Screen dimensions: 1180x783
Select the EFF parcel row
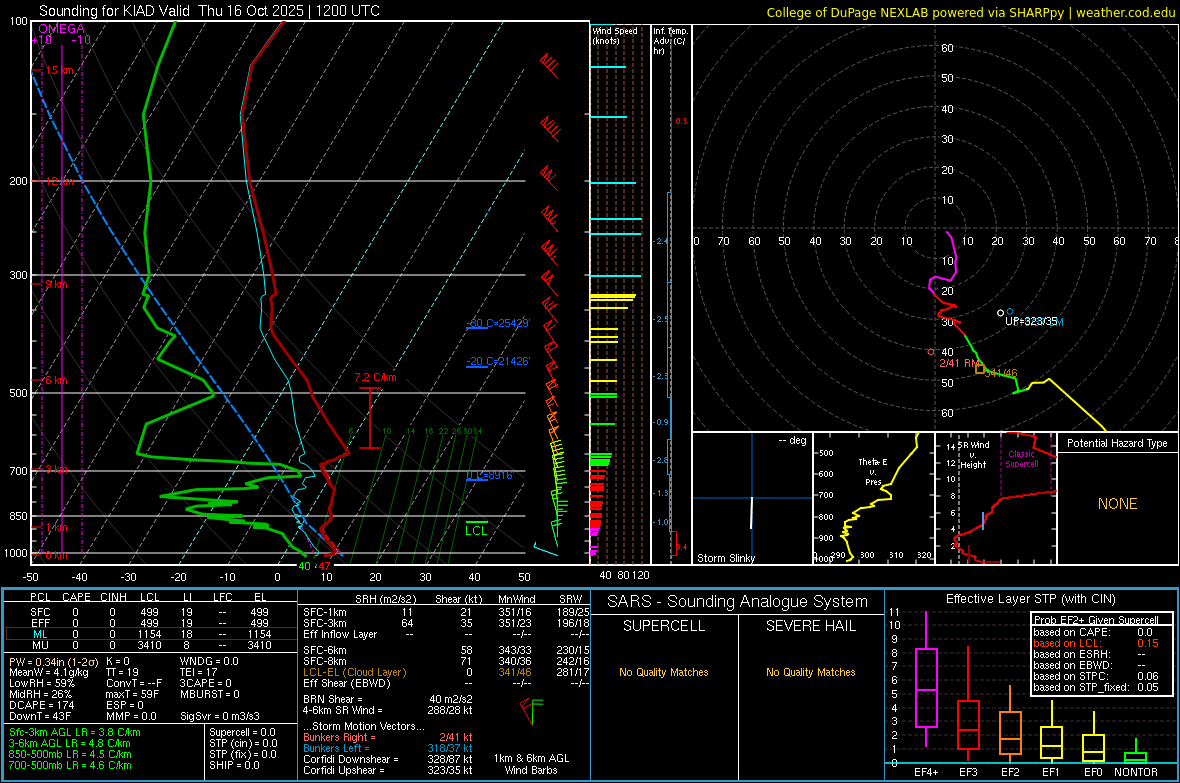[150, 623]
